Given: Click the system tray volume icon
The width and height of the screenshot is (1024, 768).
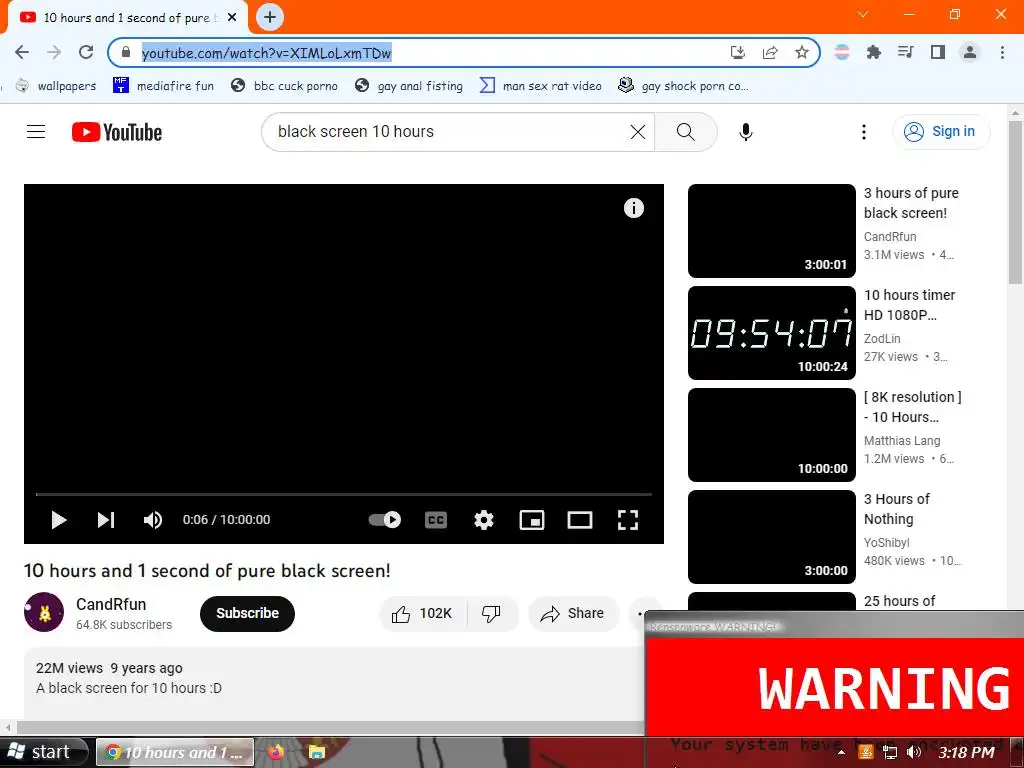Looking at the screenshot, I should coord(914,752).
